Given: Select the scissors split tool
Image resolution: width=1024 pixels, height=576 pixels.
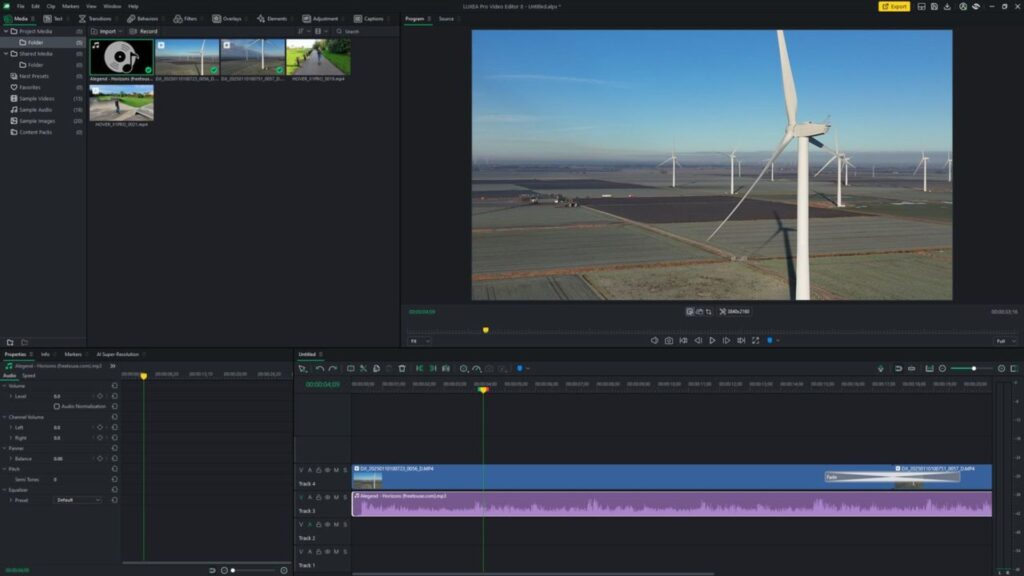Looking at the screenshot, I should click(x=363, y=369).
